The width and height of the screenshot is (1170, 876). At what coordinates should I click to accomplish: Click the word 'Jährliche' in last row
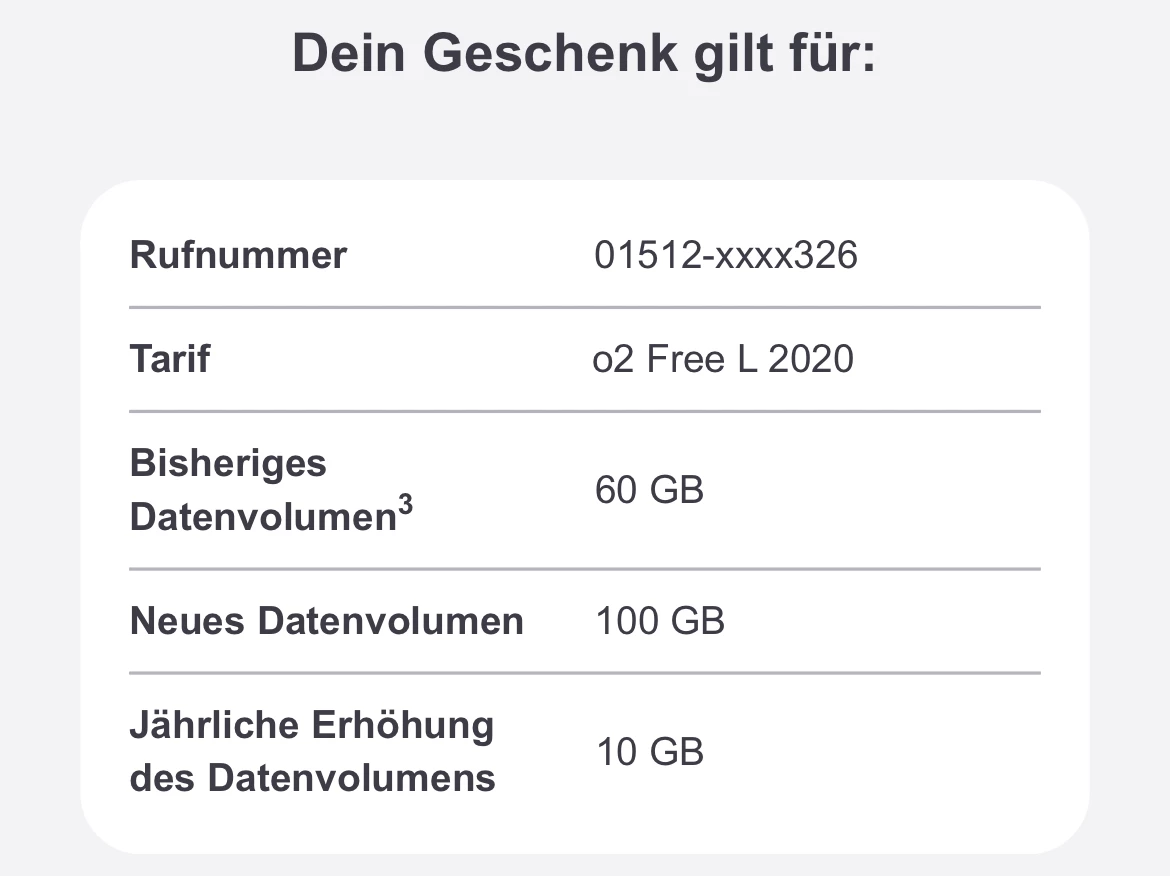215,725
